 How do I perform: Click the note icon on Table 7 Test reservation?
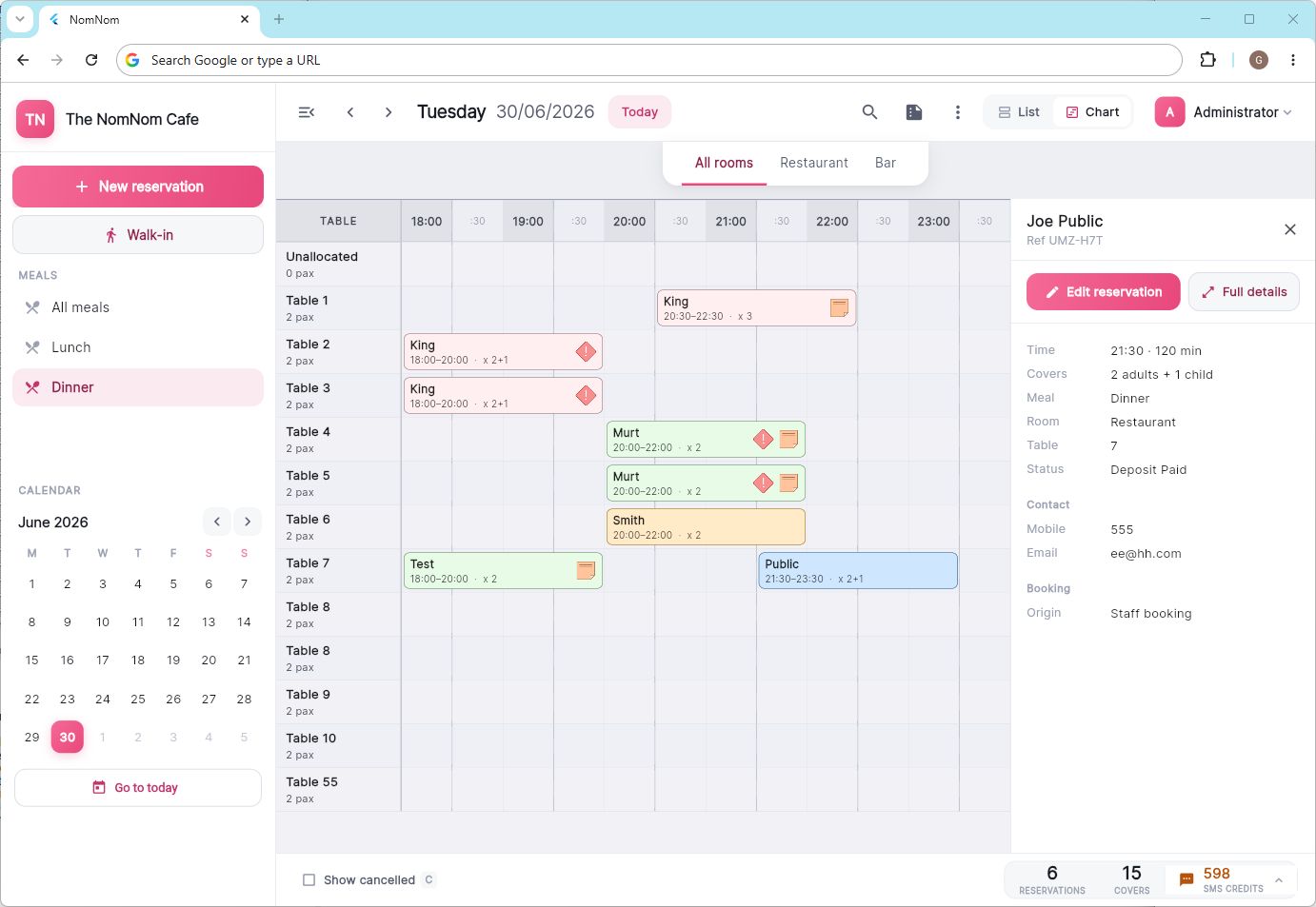click(586, 570)
